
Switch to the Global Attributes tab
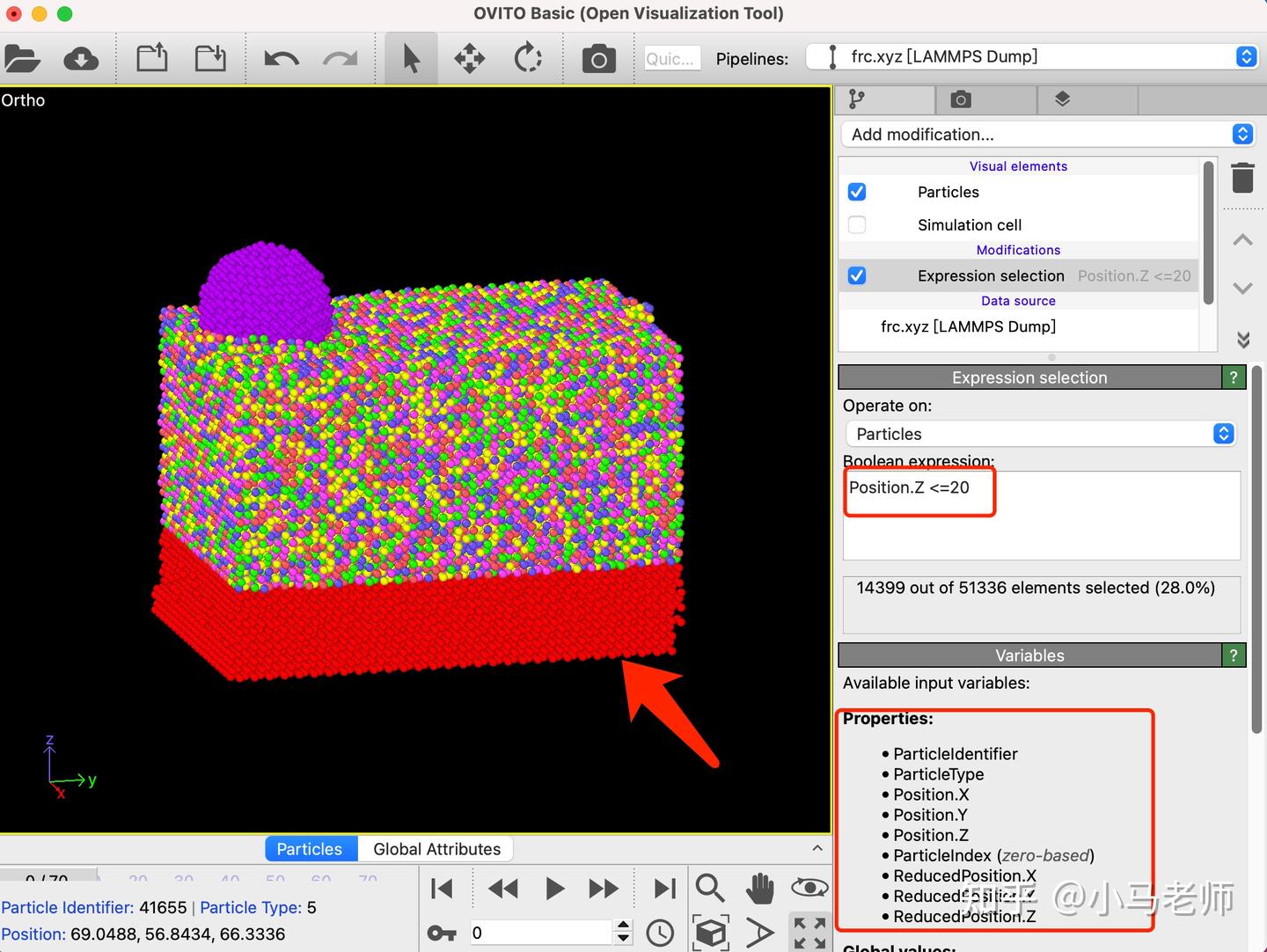(x=436, y=849)
